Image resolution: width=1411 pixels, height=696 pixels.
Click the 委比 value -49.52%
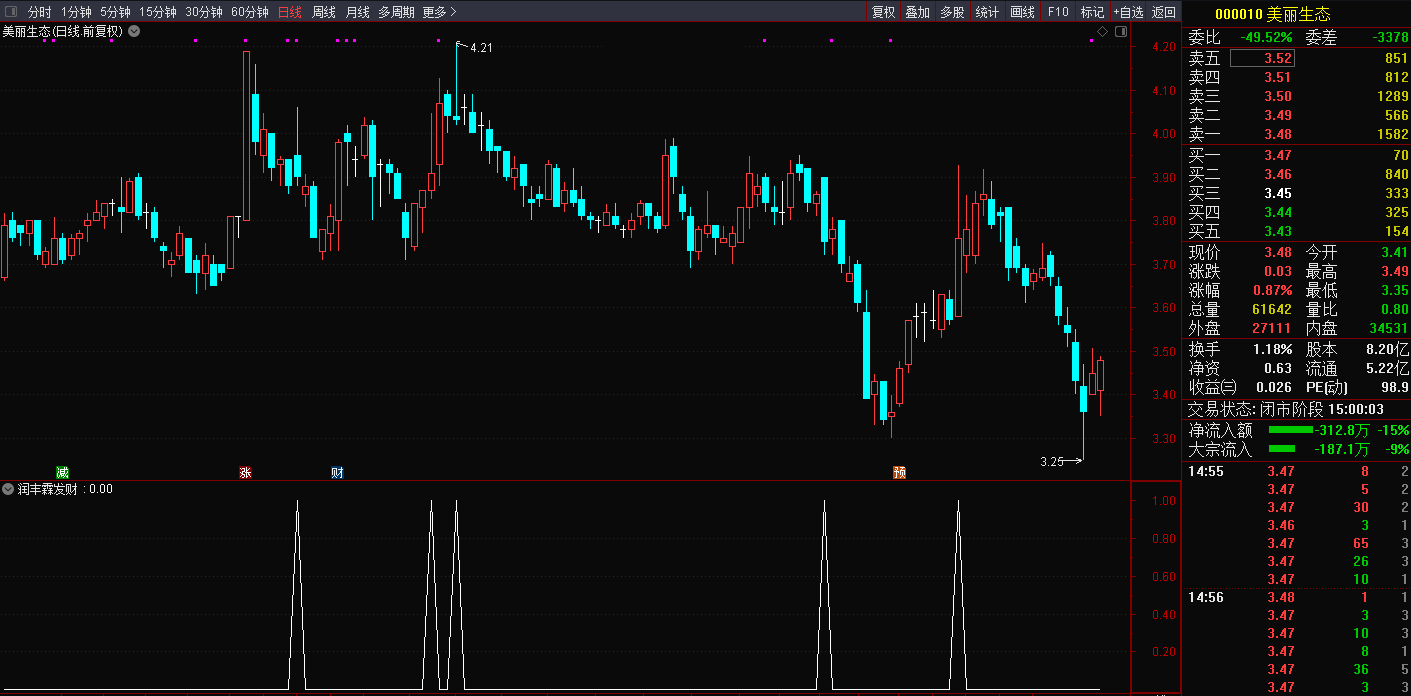pyautogui.click(x=1266, y=37)
